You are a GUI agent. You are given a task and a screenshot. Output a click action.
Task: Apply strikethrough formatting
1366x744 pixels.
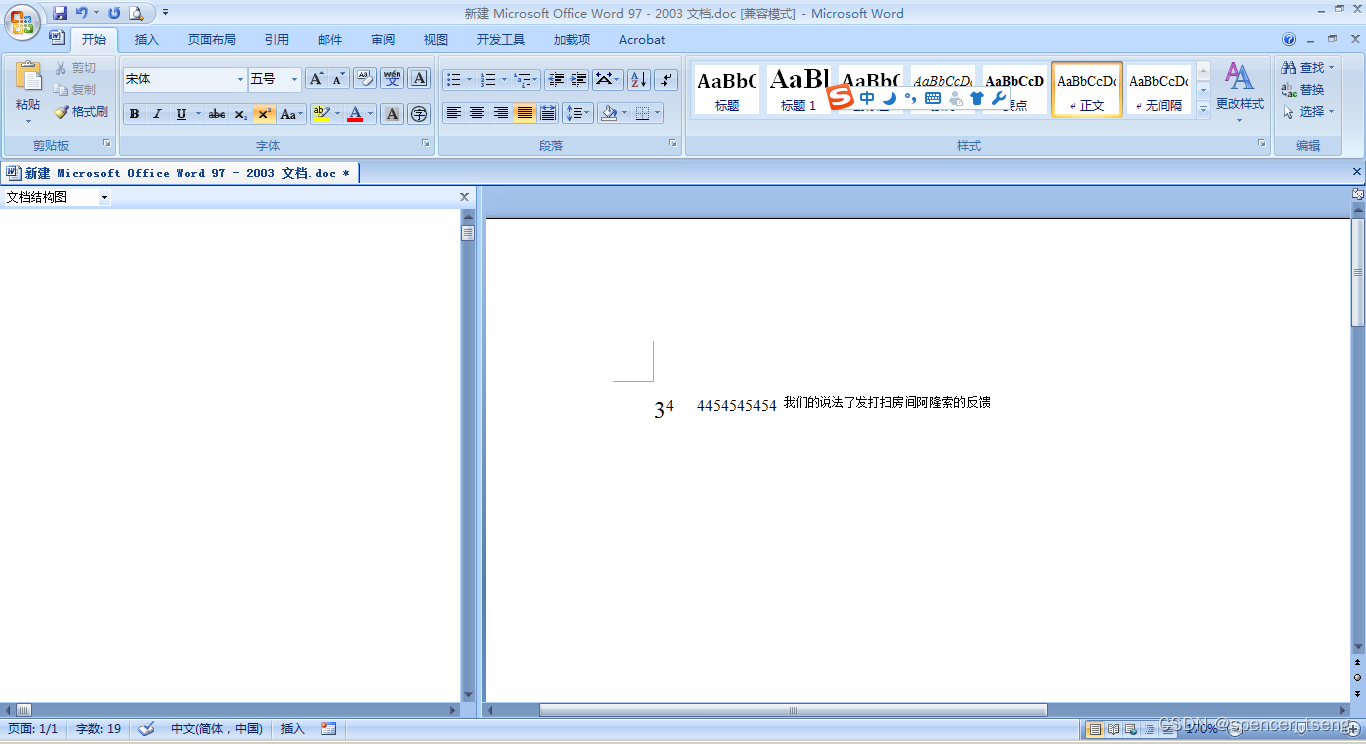click(216, 113)
